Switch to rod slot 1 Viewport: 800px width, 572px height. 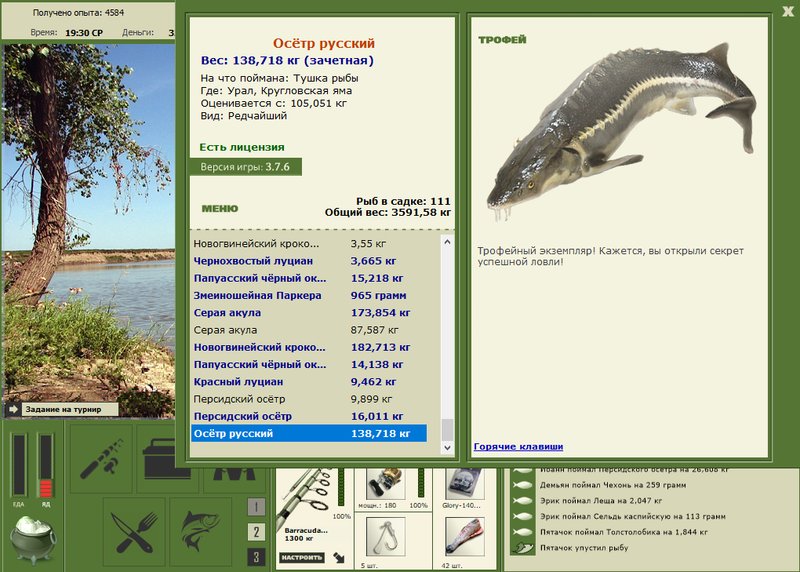(x=256, y=507)
